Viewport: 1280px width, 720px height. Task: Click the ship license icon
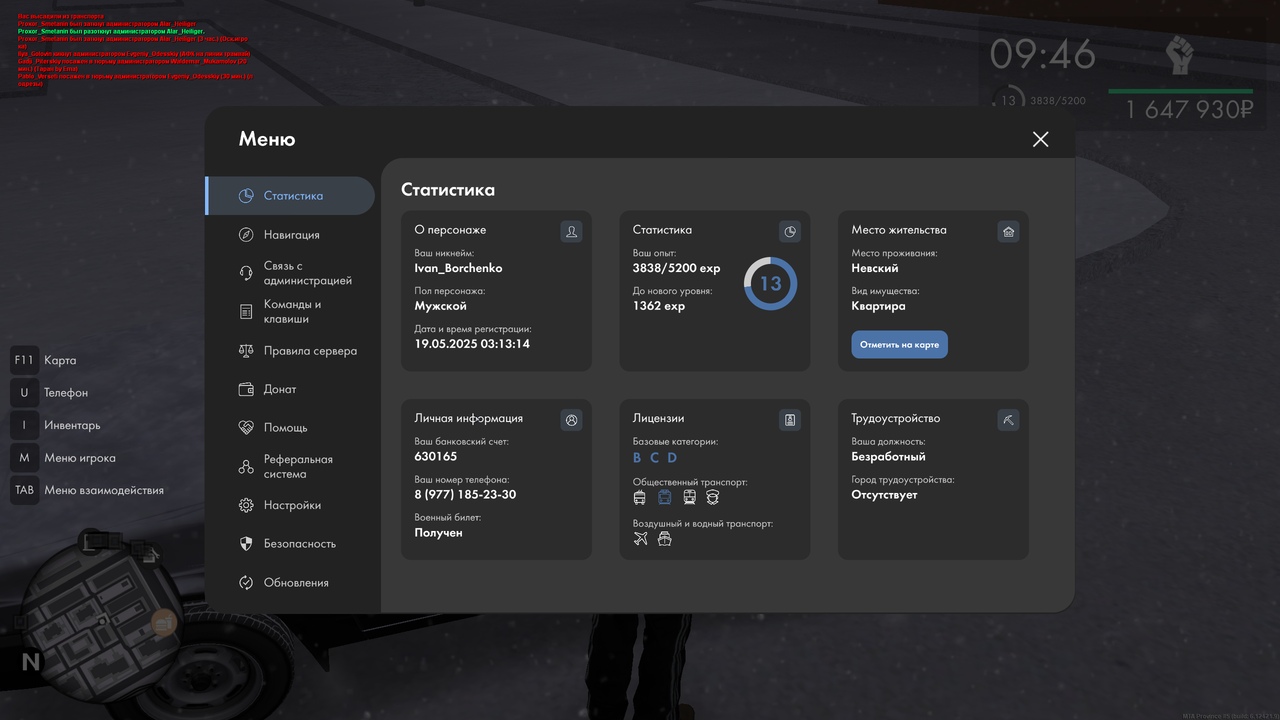pos(665,539)
